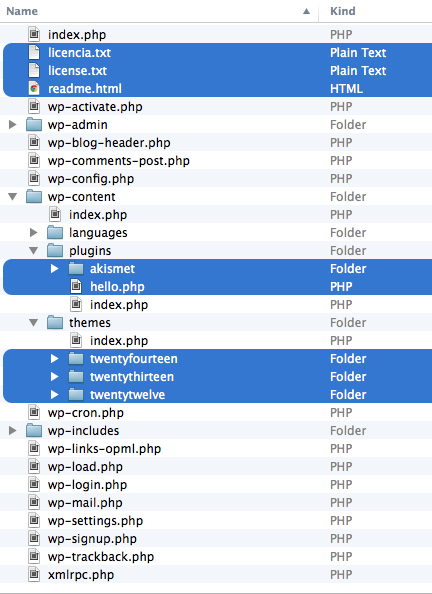Click the wp-includes folder icon
Screen dimensions: 432x594
[x=34, y=431]
